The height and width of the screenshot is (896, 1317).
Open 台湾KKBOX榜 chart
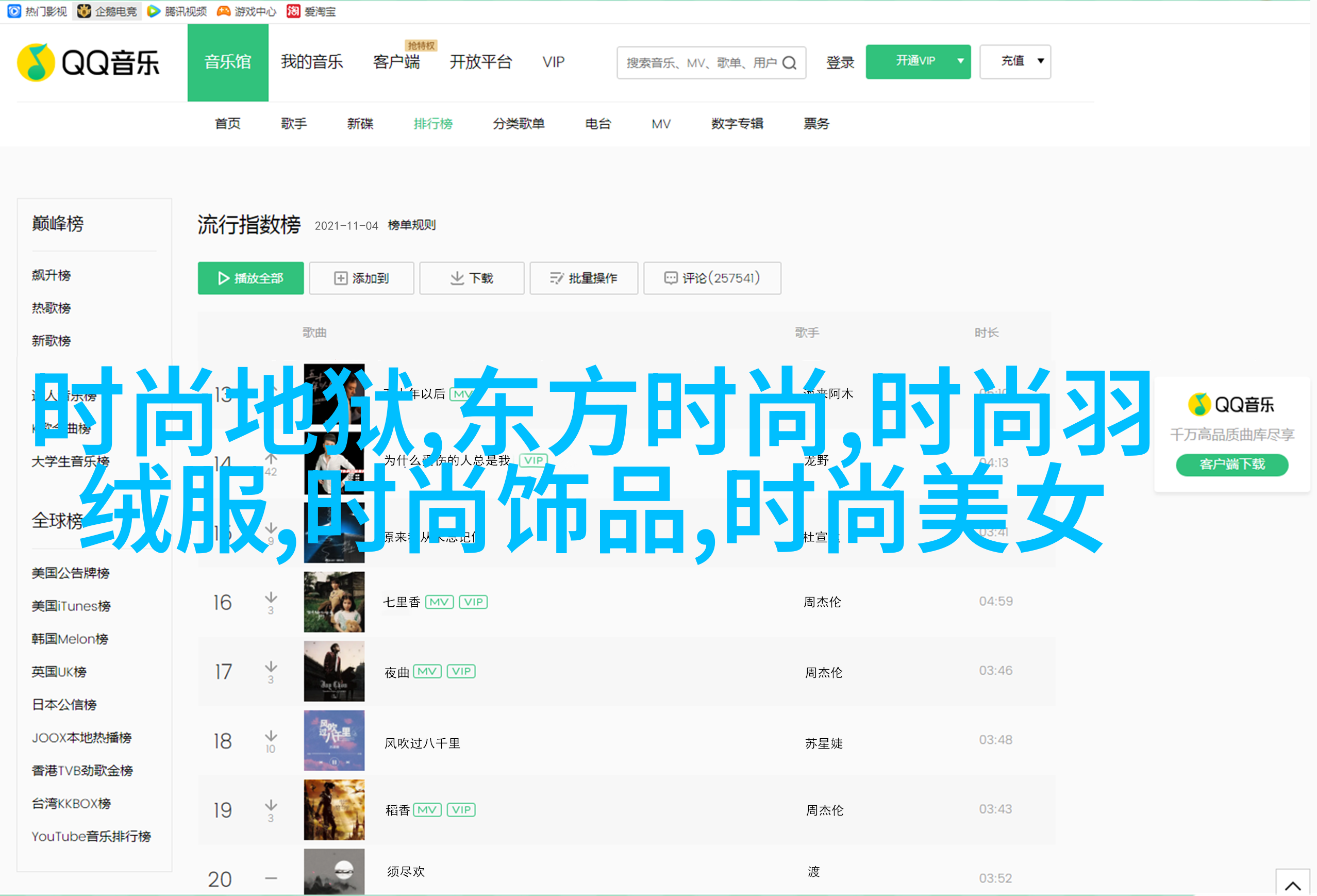(72, 804)
